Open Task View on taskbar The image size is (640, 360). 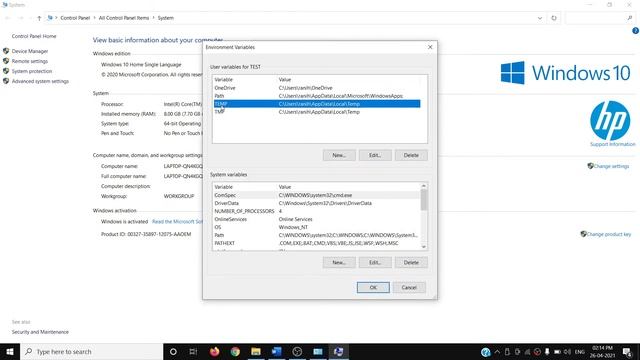point(193,351)
